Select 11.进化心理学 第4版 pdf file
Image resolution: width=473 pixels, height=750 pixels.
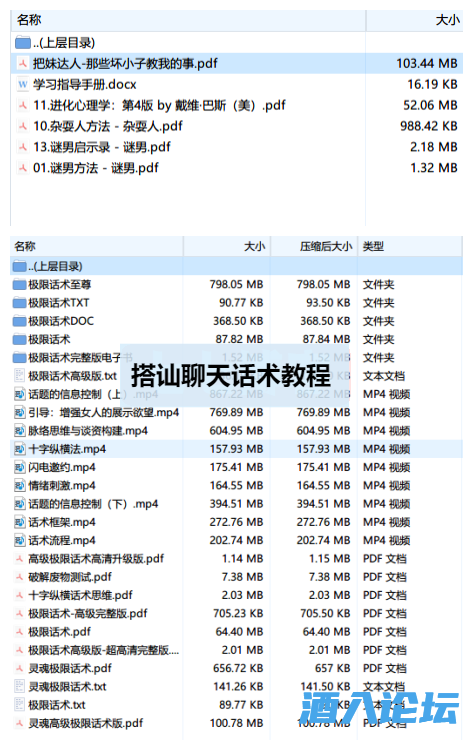click(x=236, y=105)
